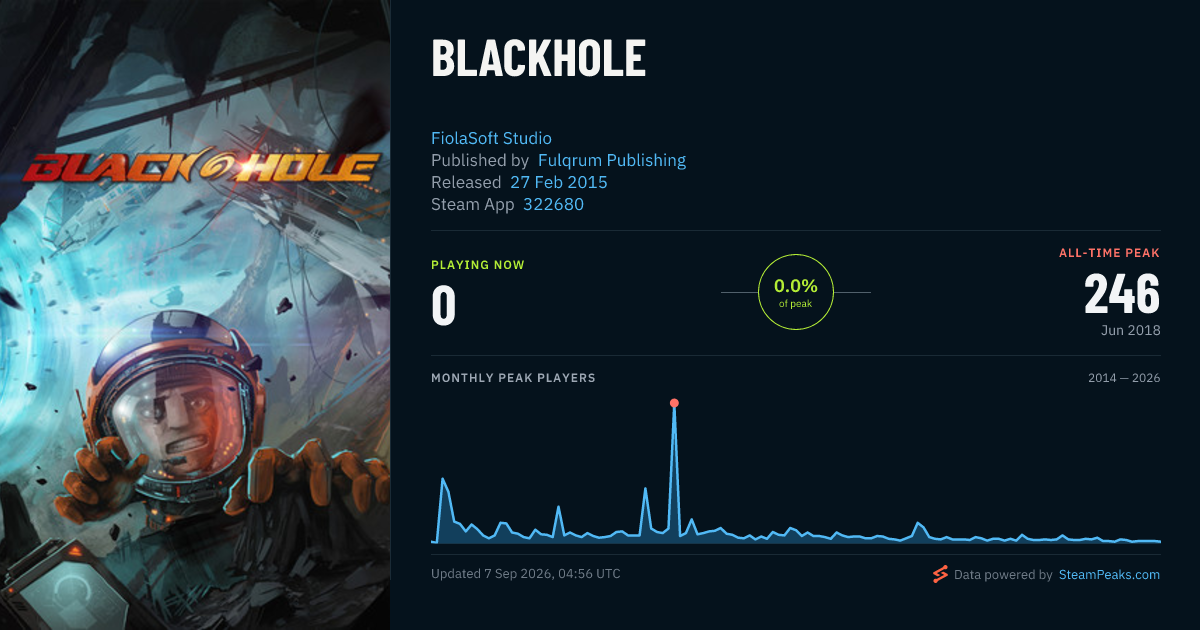Click the Jun 2018 peak date
1200x630 pixels.
tap(1132, 330)
